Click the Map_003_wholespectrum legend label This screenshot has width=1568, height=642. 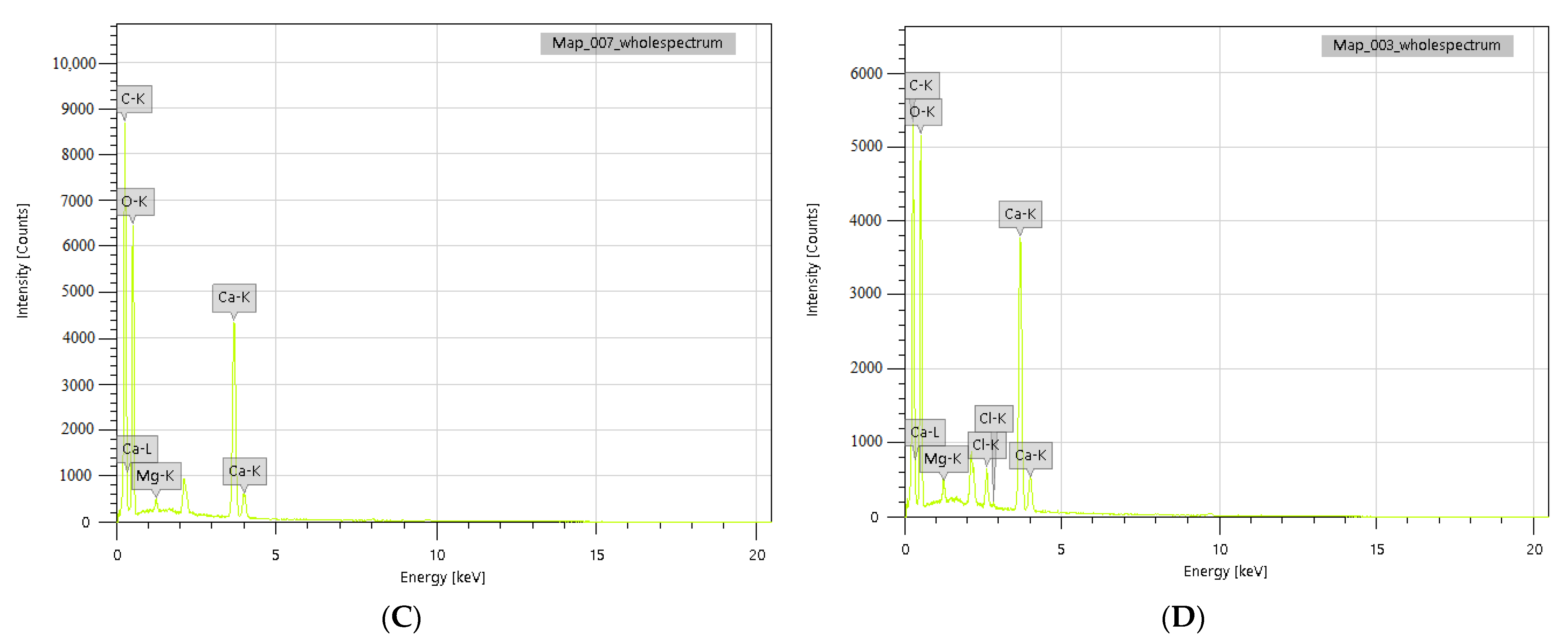point(1416,46)
